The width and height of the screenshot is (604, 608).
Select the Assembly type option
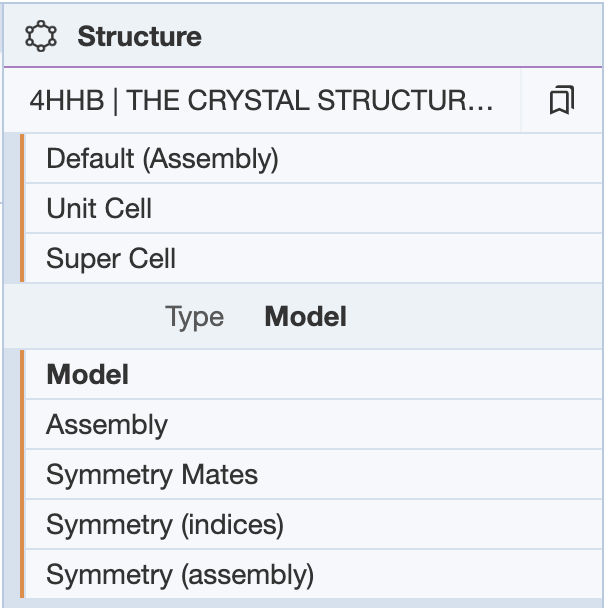tap(107, 424)
